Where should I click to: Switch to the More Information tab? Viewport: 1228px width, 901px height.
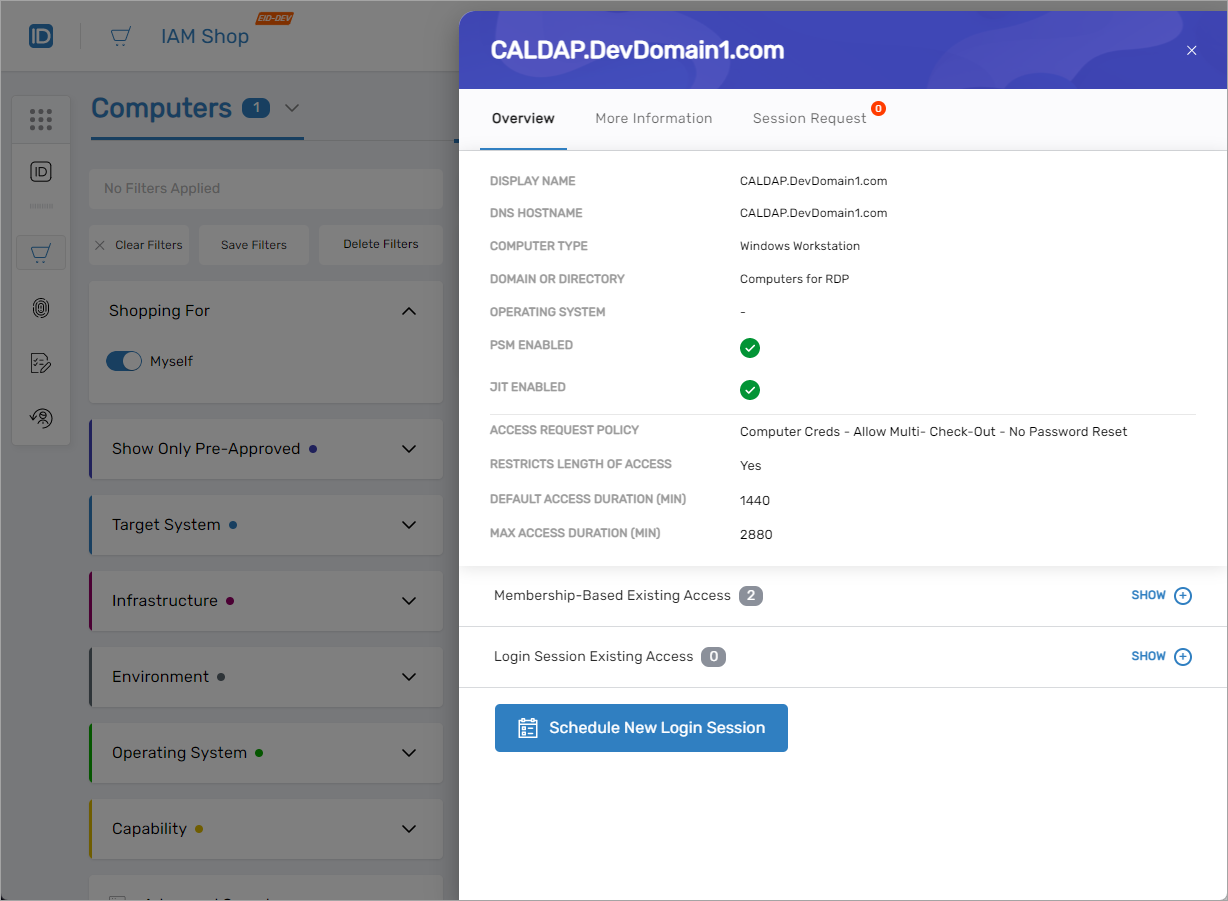(653, 118)
